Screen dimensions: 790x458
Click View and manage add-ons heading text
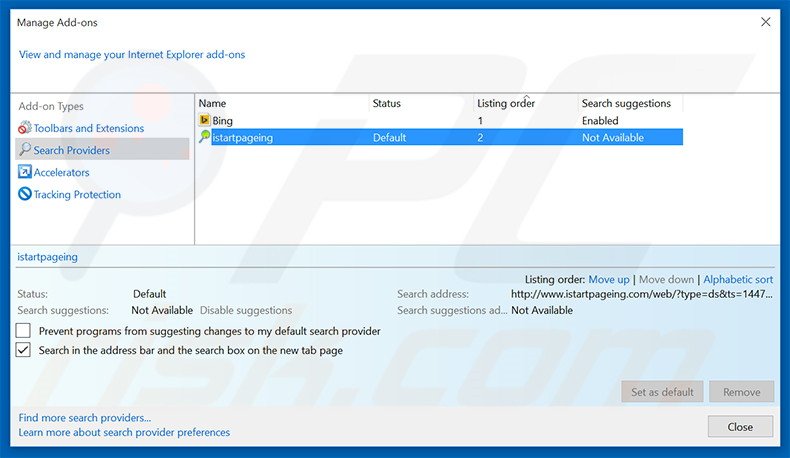[x=132, y=54]
